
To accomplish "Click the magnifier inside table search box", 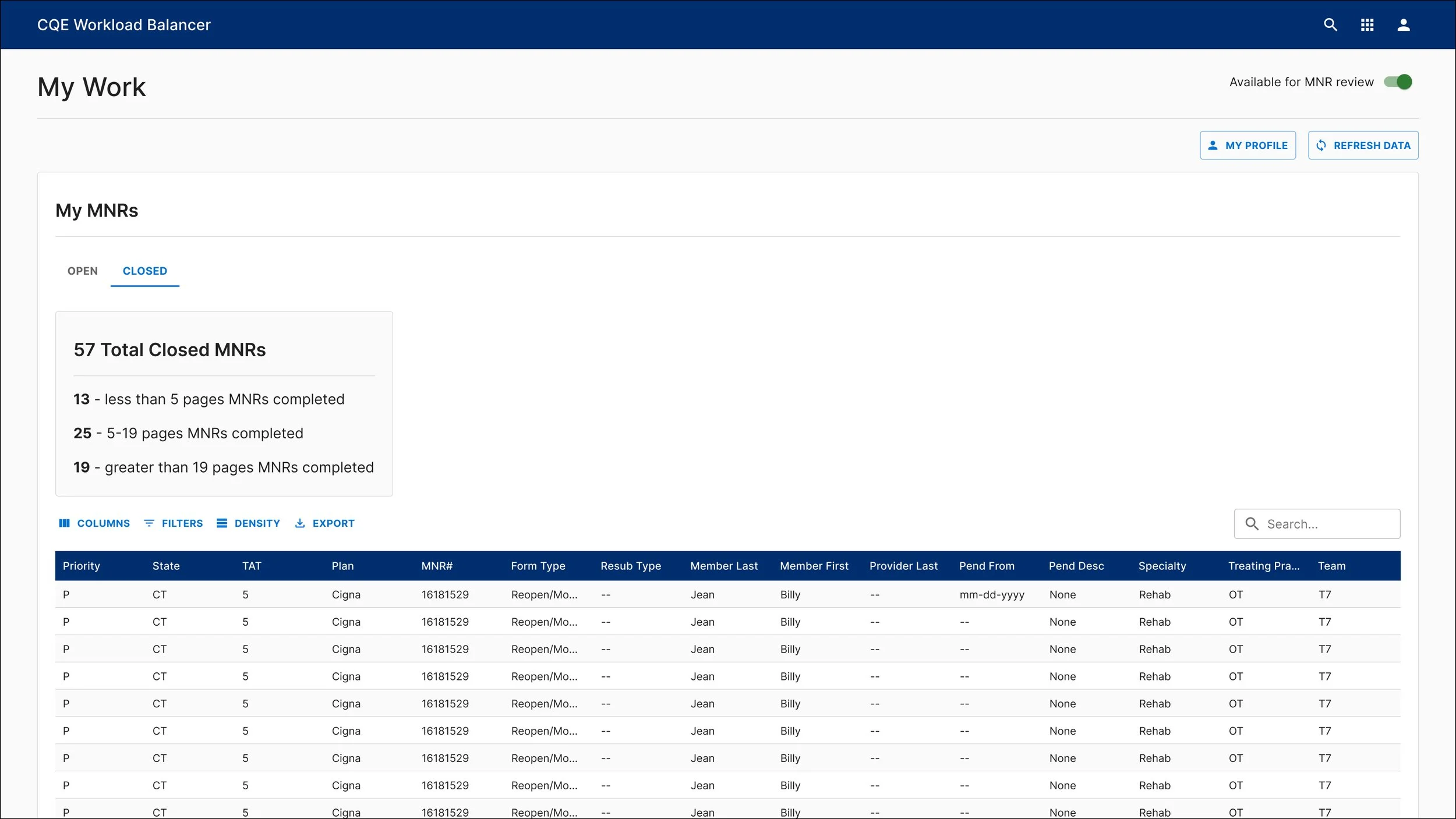I will [x=1252, y=524].
